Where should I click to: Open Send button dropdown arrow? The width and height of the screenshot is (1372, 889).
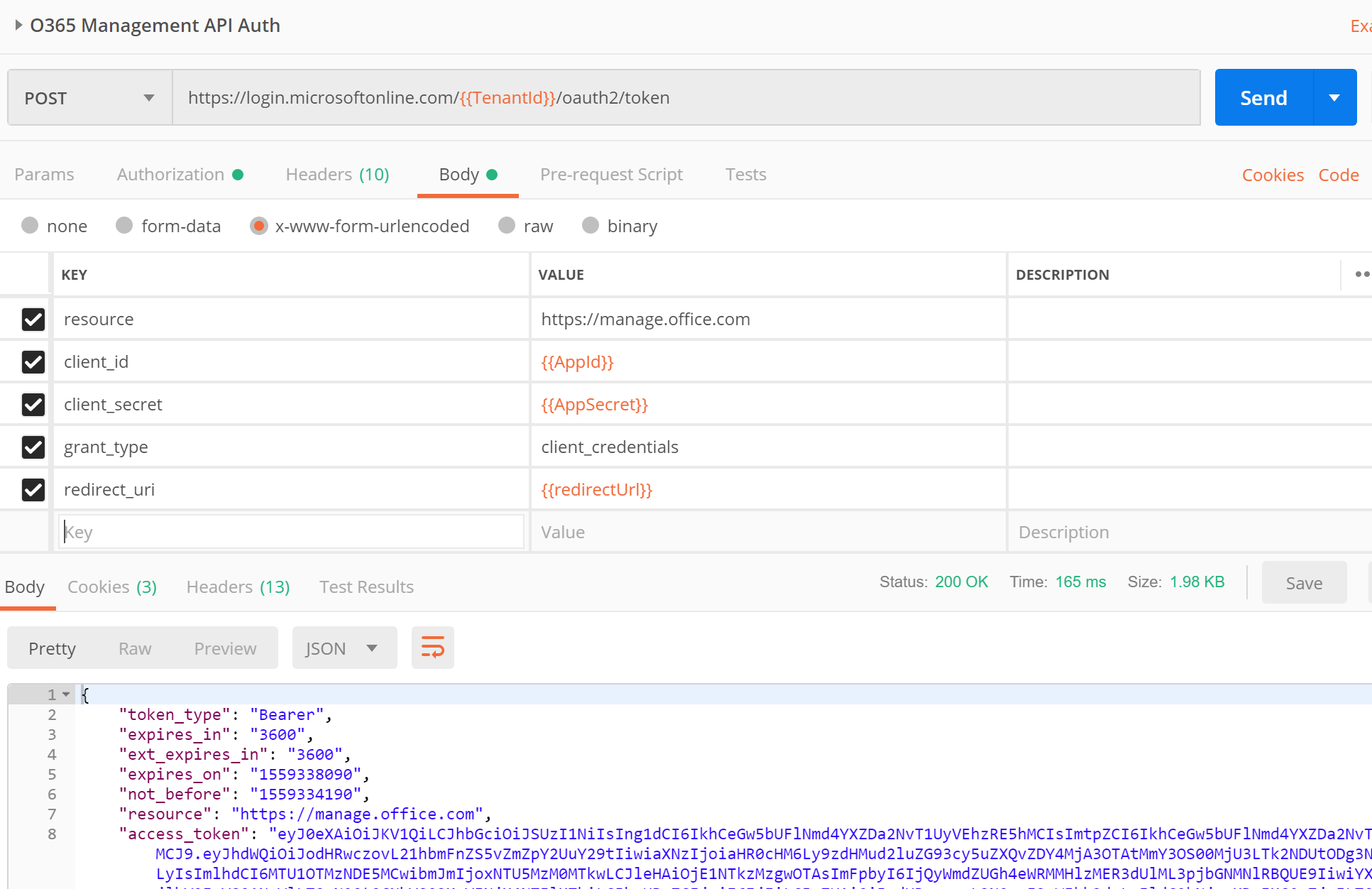[1334, 98]
